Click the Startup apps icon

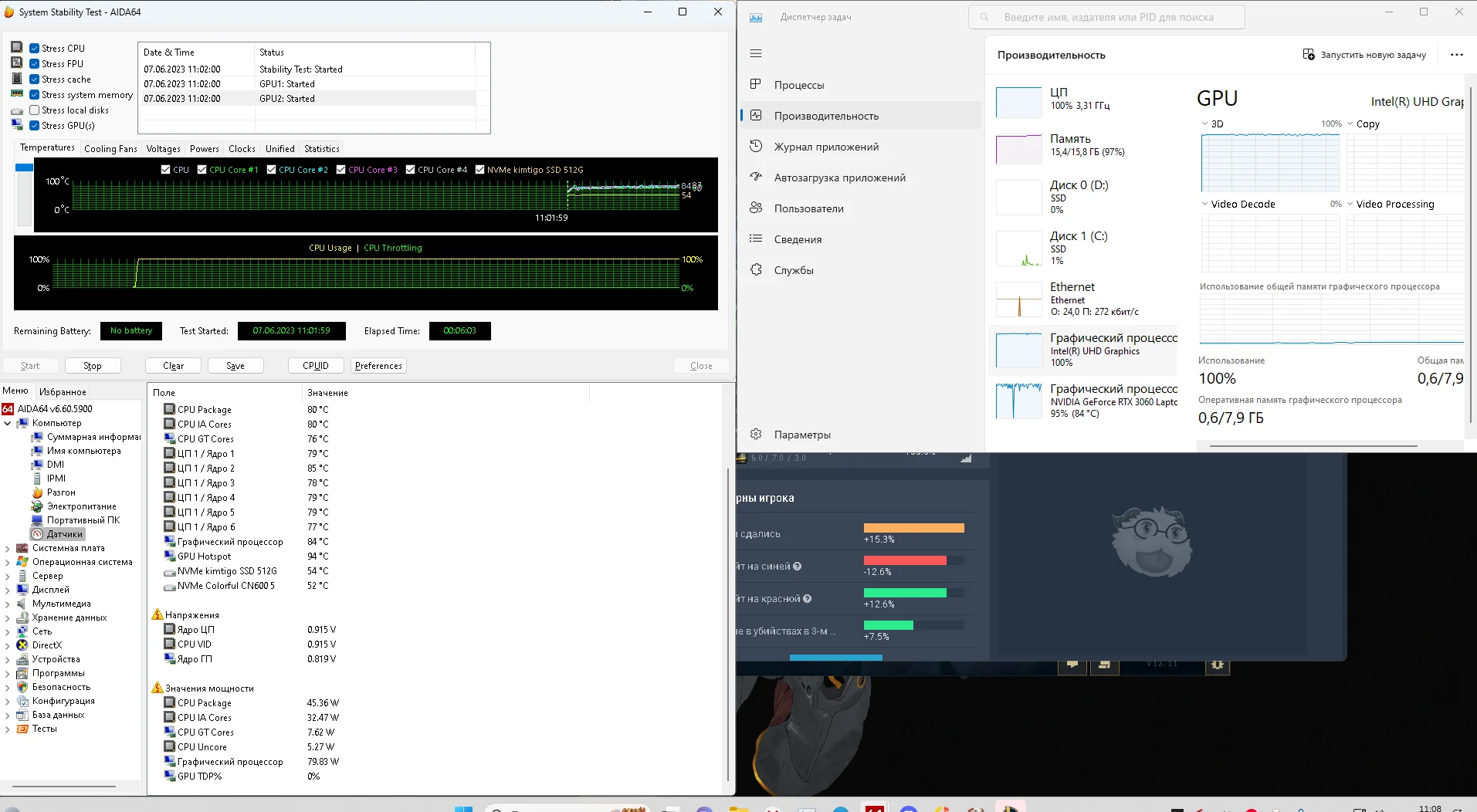click(x=756, y=177)
